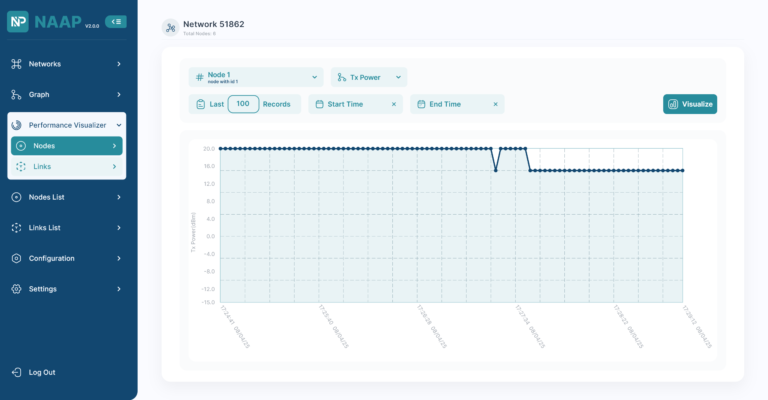Open the Links item chevron

[x=114, y=166]
